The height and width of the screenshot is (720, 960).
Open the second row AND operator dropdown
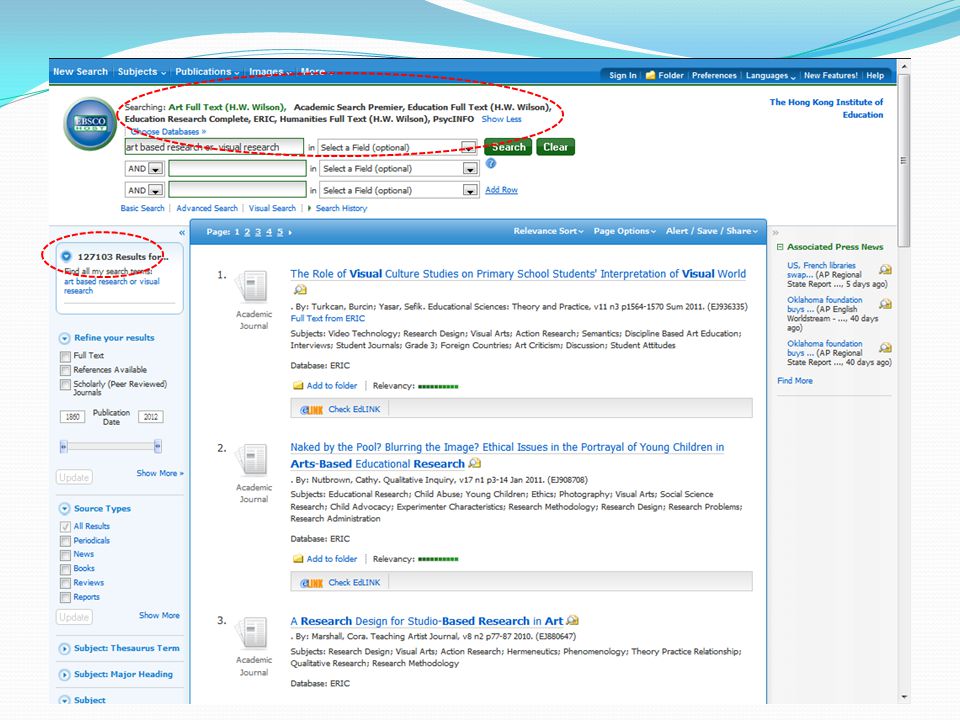coord(144,168)
